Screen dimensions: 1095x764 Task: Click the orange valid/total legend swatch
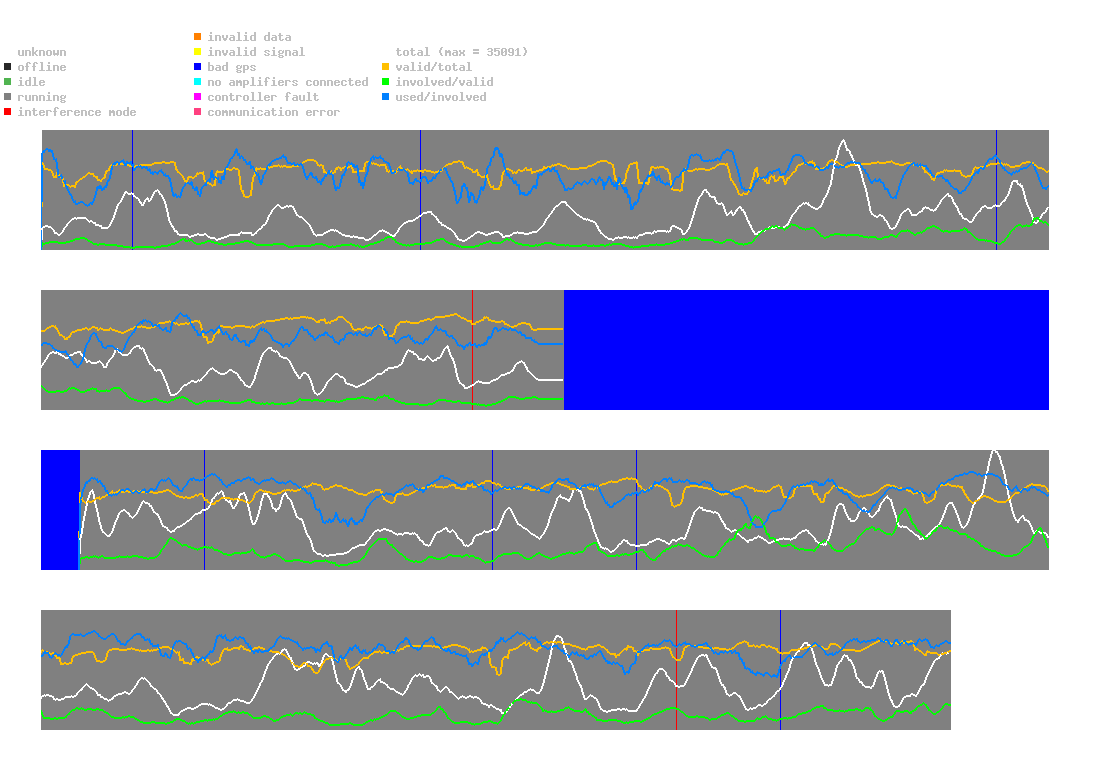(385, 66)
